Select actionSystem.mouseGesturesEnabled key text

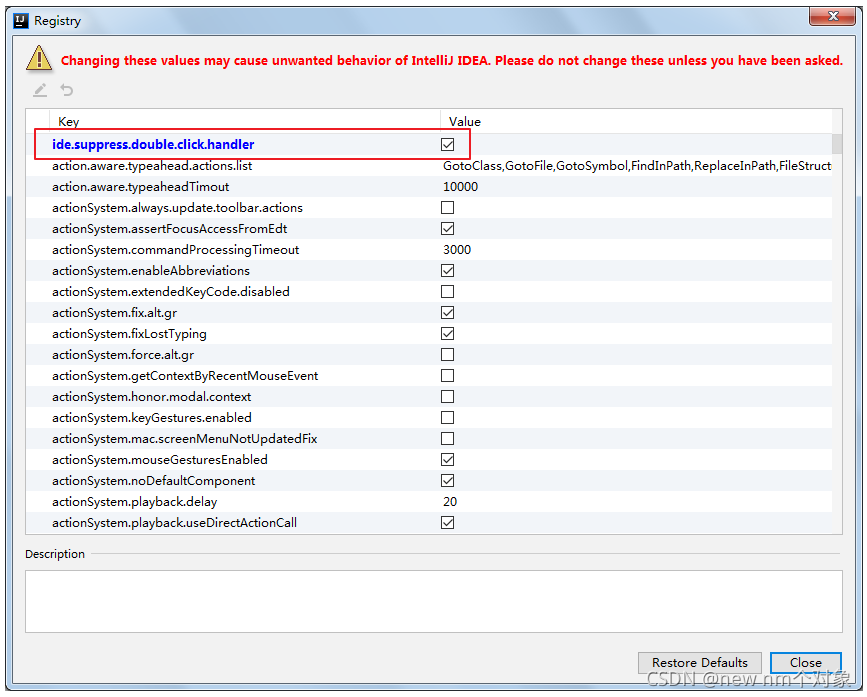click(x=160, y=460)
